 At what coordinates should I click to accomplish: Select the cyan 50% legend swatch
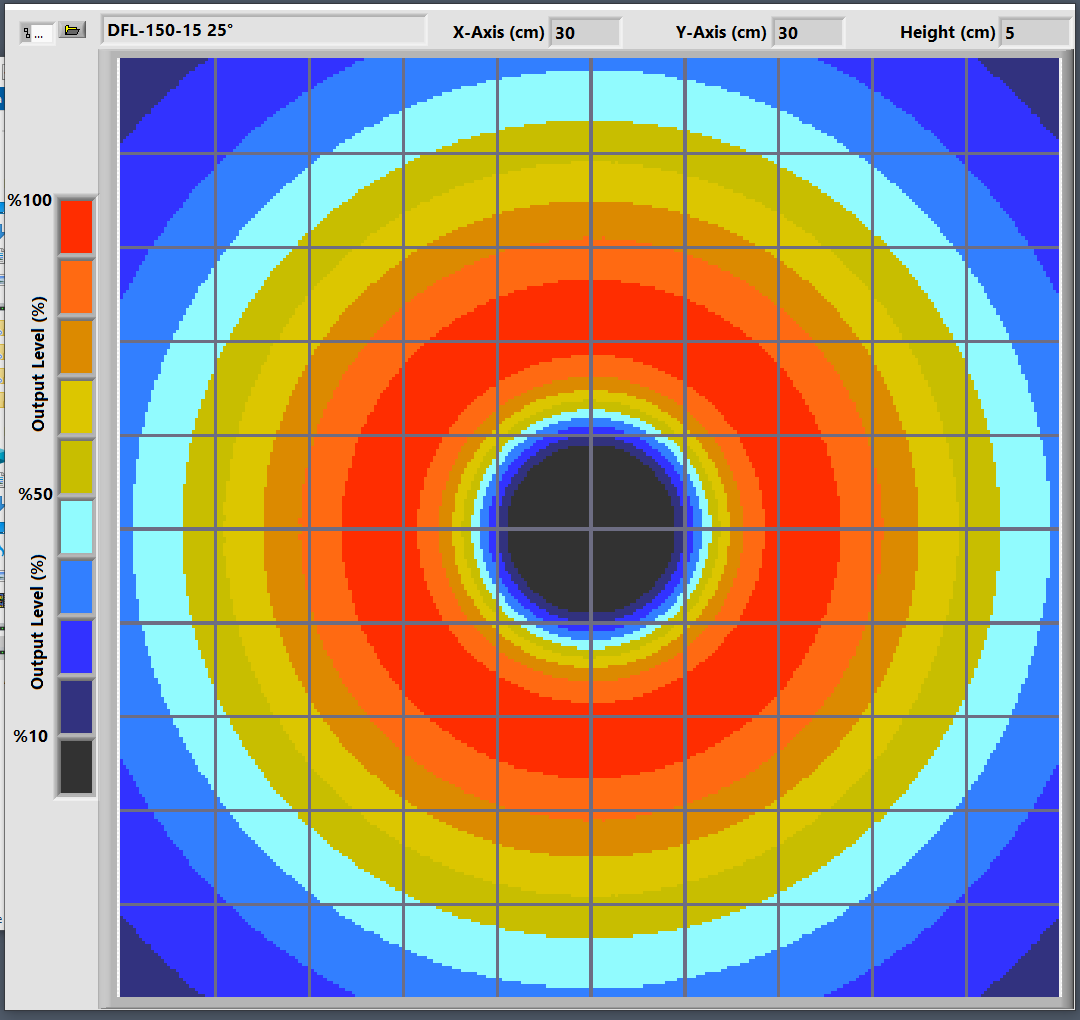point(76,527)
